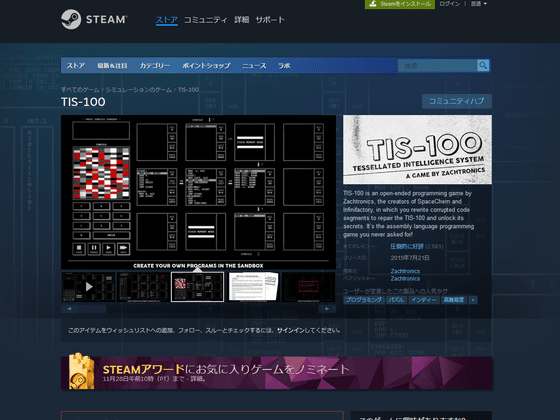This screenshot has width=560, height=420.
Task: Open ポイントショップ in nav bar
Action: (206, 66)
